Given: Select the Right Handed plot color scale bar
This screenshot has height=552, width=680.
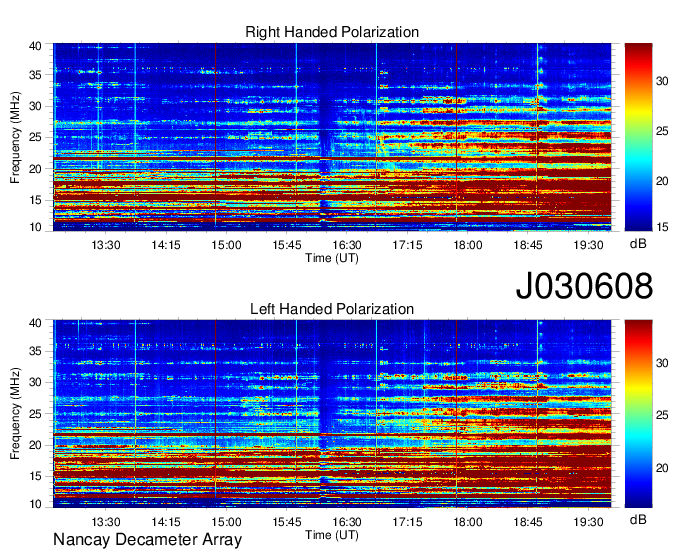Looking at the screenshot, I should (x=638, y=137).
